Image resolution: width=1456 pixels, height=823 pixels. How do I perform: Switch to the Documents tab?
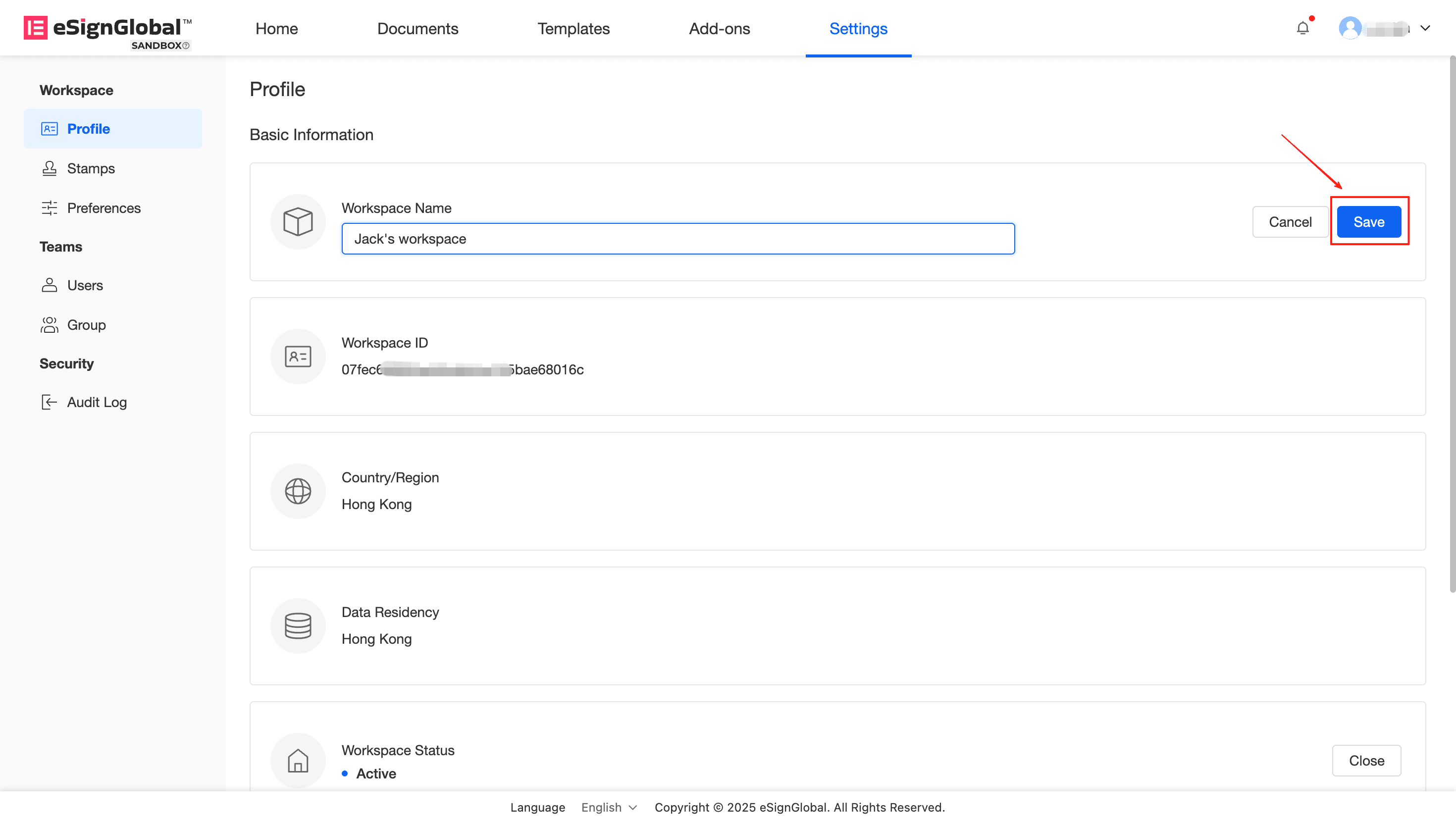(x=417, y=28)
